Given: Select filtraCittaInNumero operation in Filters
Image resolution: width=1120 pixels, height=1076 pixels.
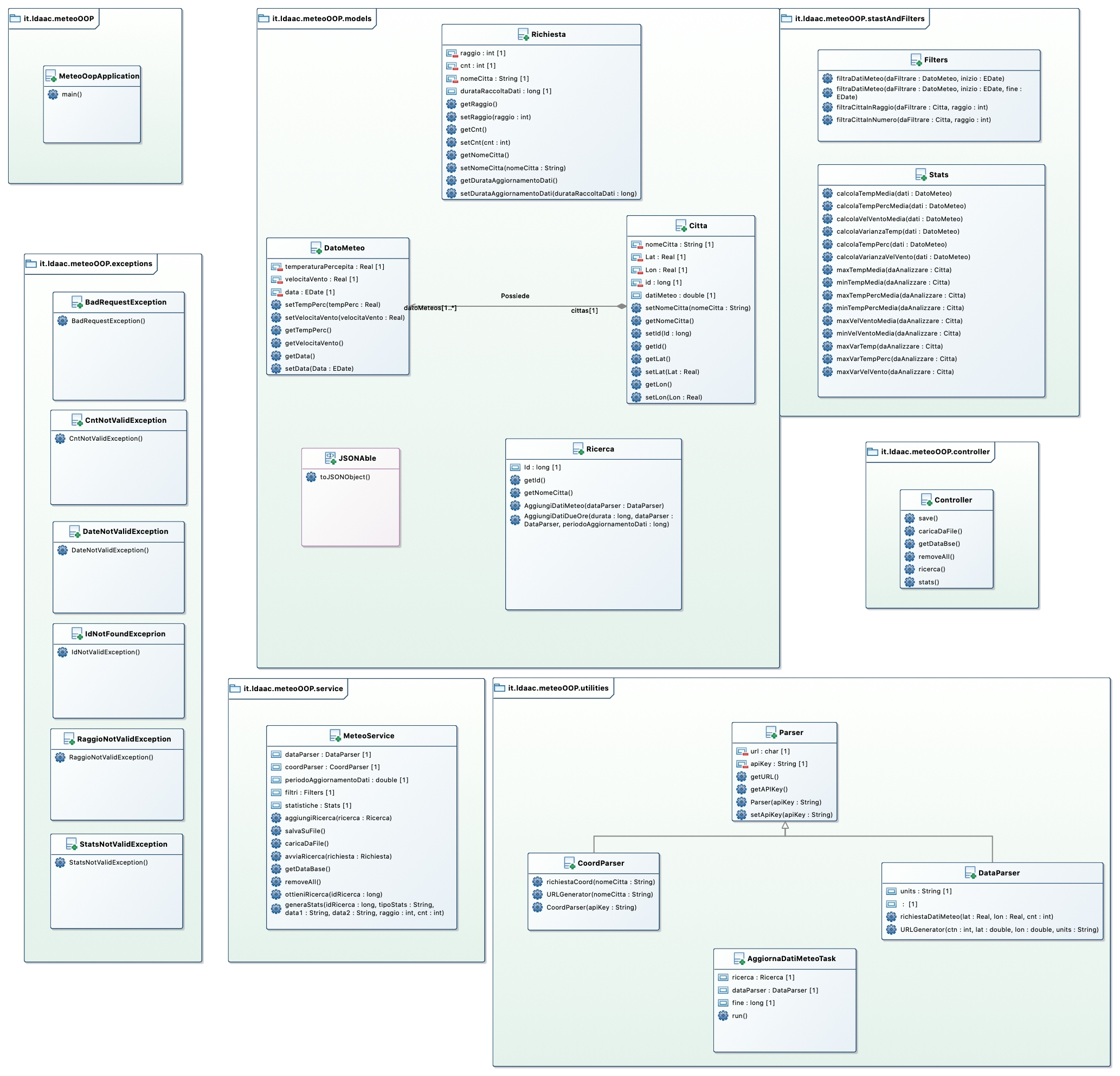Looking at the screenshot, I should coord(913,120).
